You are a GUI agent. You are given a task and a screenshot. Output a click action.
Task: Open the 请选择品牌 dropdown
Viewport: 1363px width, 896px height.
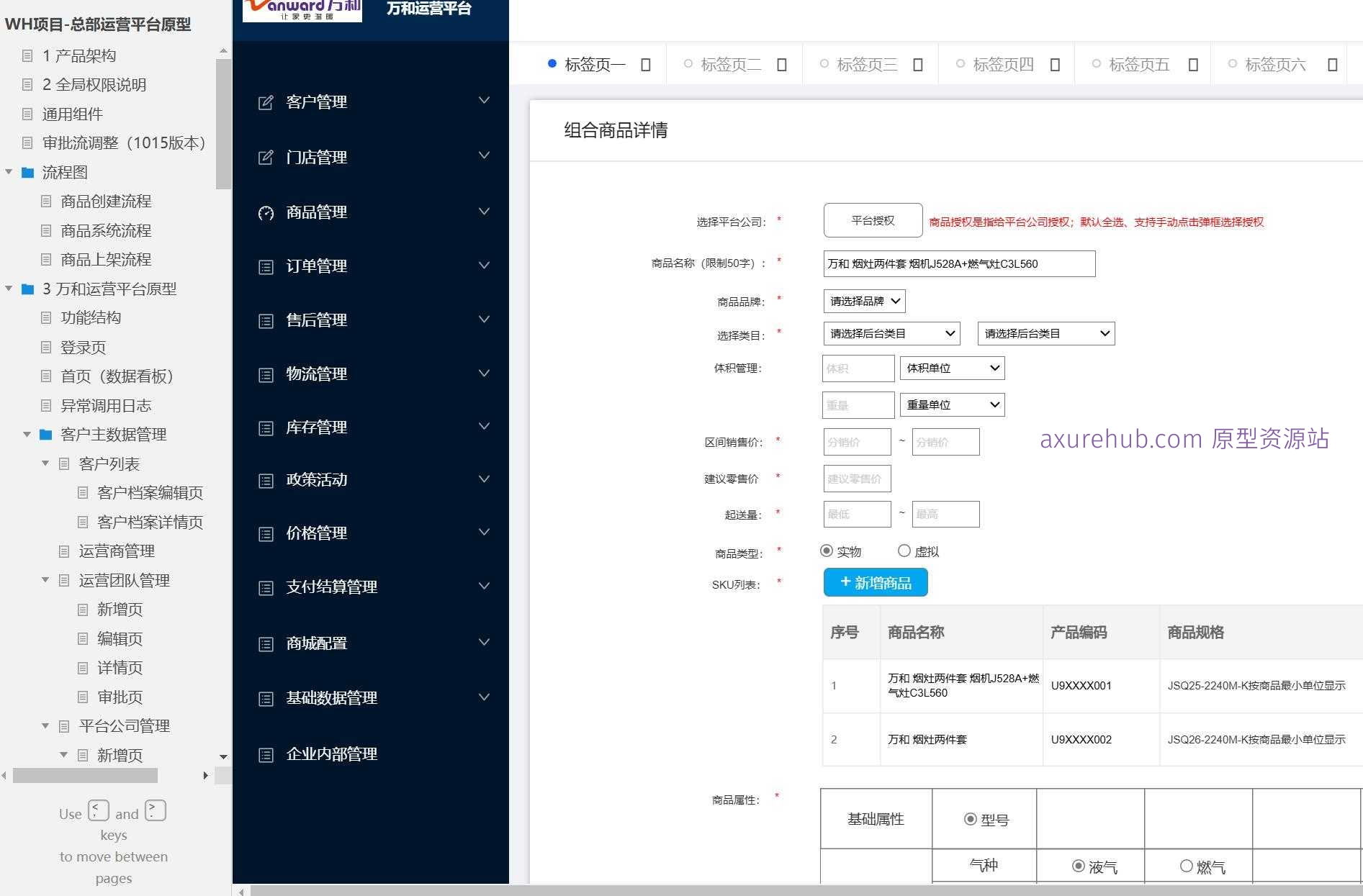coord(864,301)
